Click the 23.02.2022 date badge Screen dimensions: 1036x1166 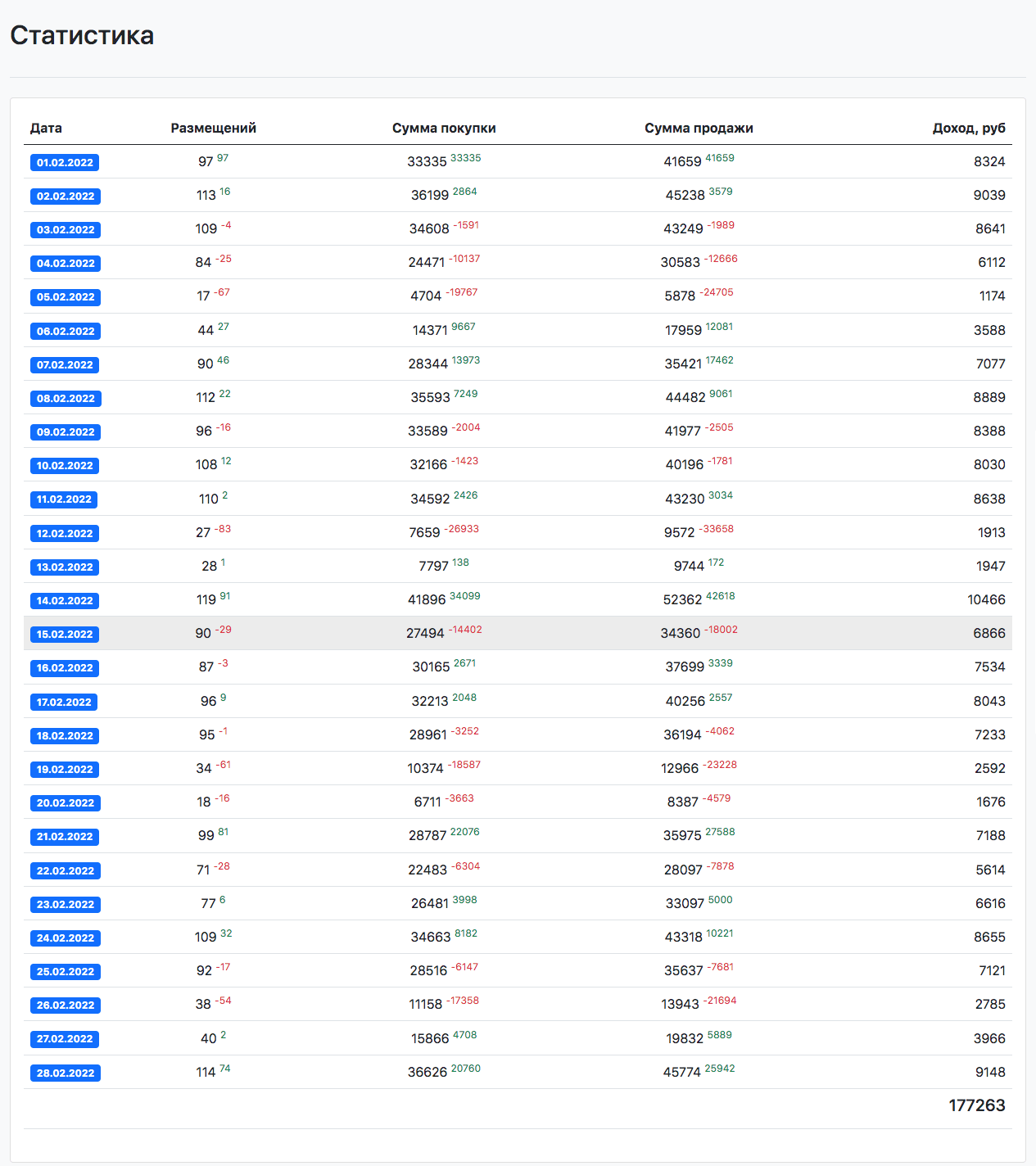65,904
